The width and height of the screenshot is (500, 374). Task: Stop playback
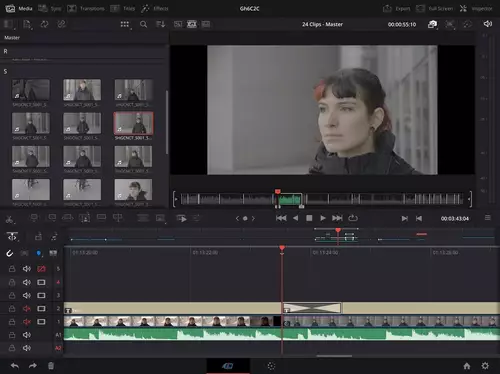(x=309, y=218)
